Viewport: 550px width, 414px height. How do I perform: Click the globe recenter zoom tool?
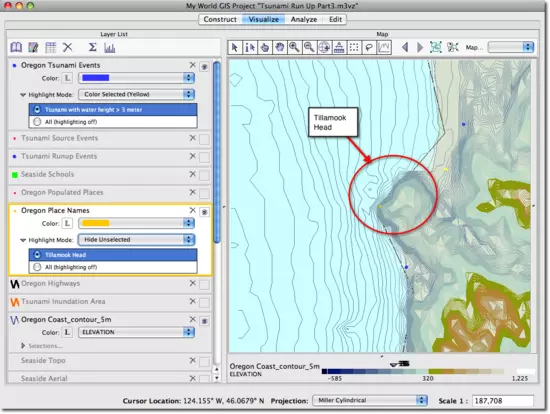324,47
